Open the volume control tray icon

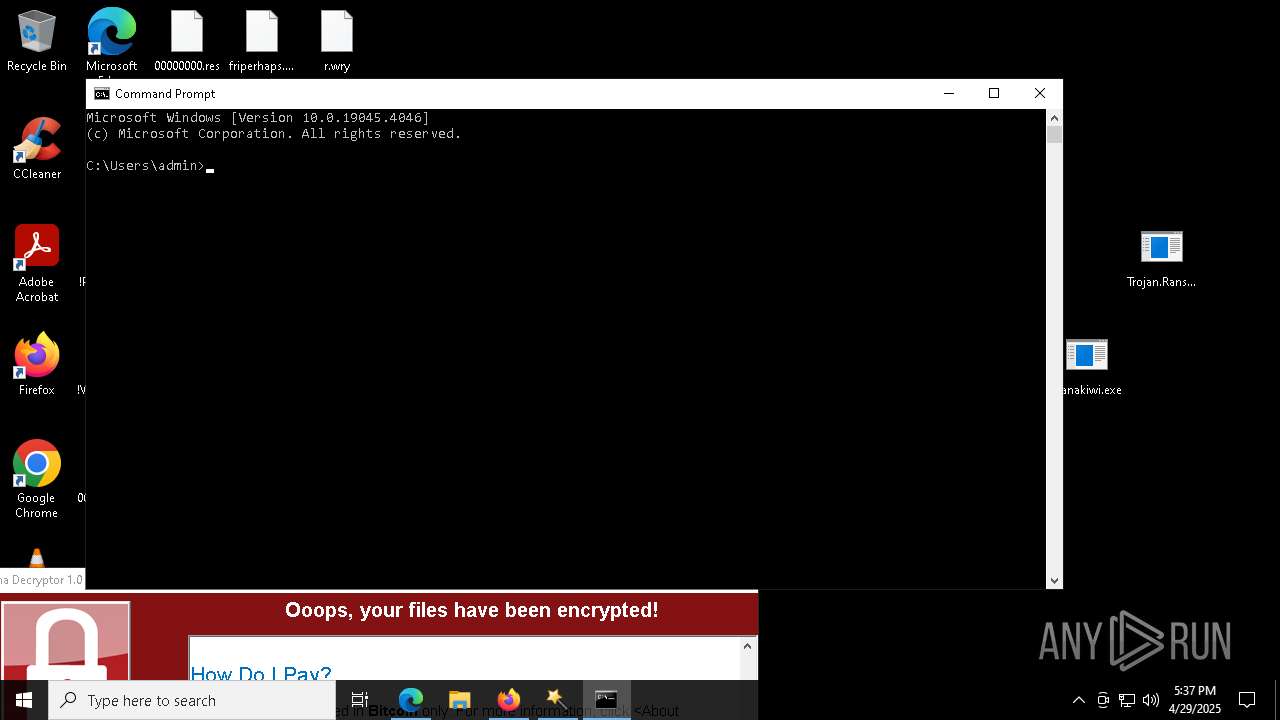(1151, 700)
